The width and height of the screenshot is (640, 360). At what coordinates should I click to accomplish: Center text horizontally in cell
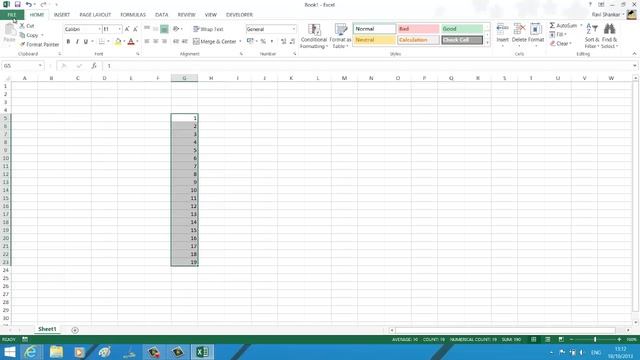click(156, 41)
